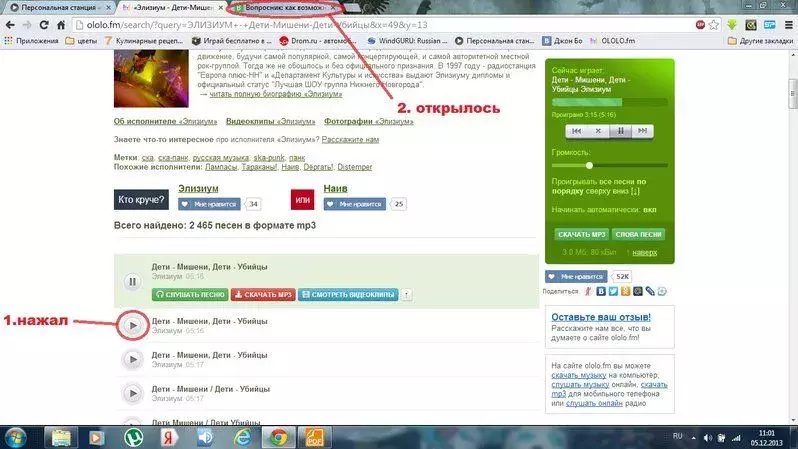Click the Расскажите нам link
This screenshot has height=449, width=798.
(x=350, y=139)
